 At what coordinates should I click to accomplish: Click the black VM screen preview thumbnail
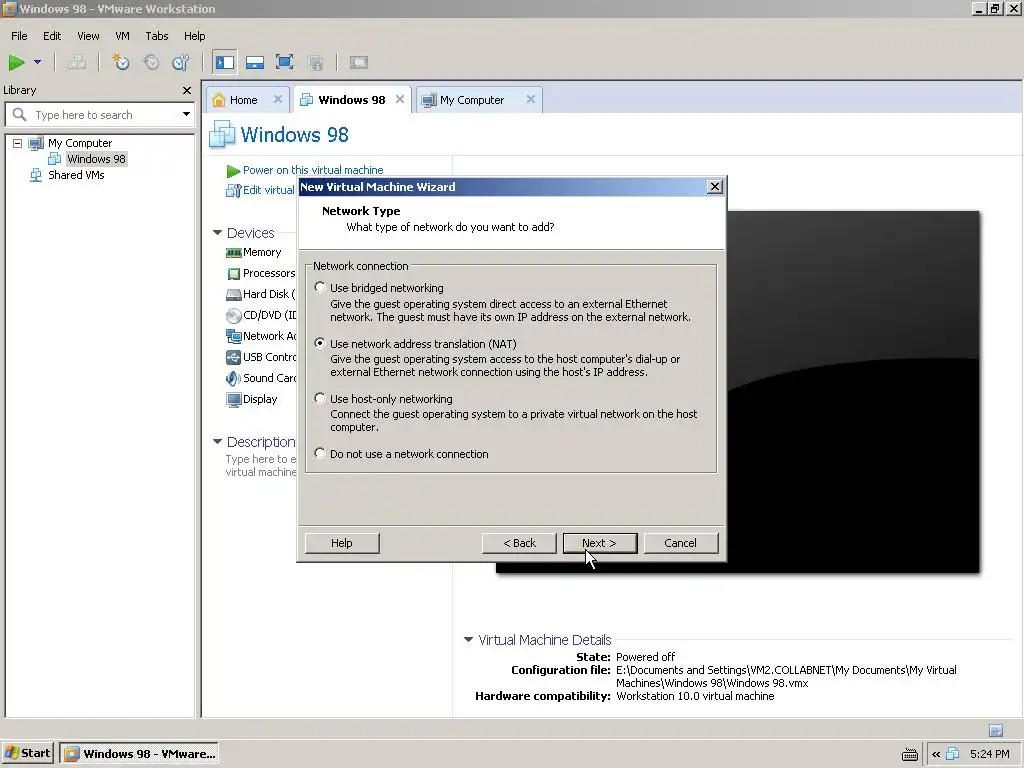(853, 392)
